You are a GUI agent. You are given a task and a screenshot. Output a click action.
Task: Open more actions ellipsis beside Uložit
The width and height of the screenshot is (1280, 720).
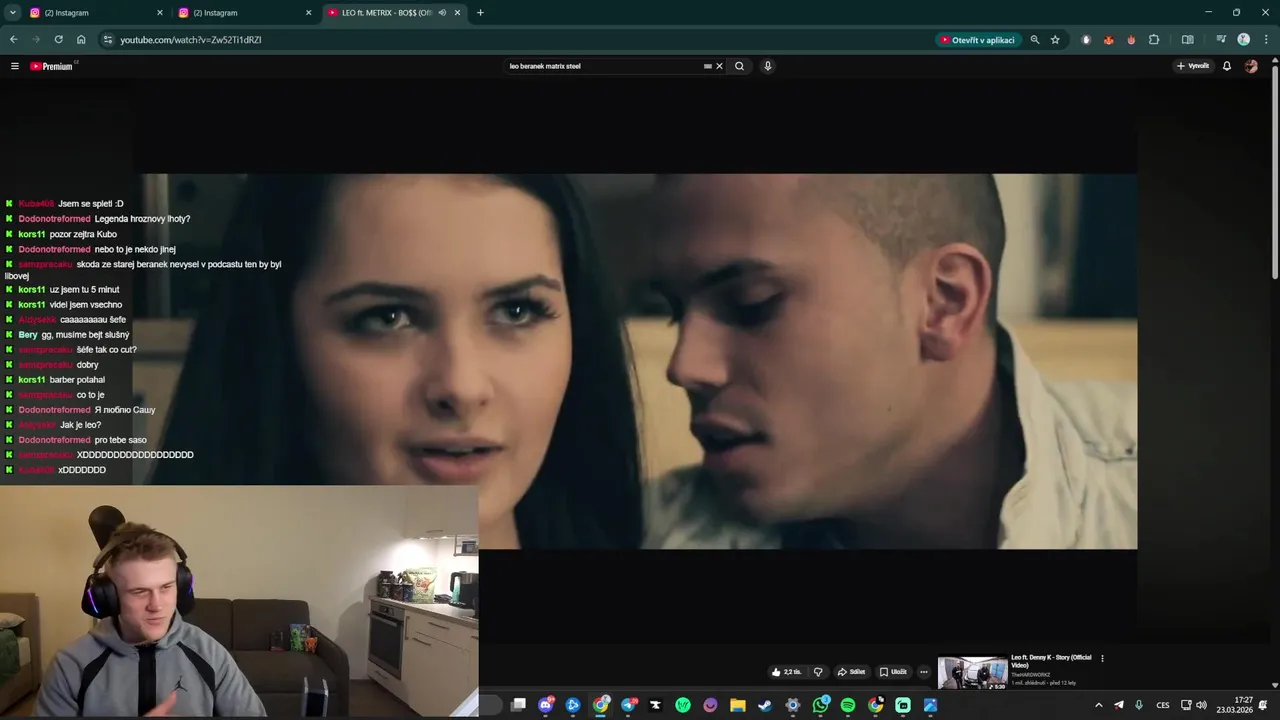[x=924, y=672]
